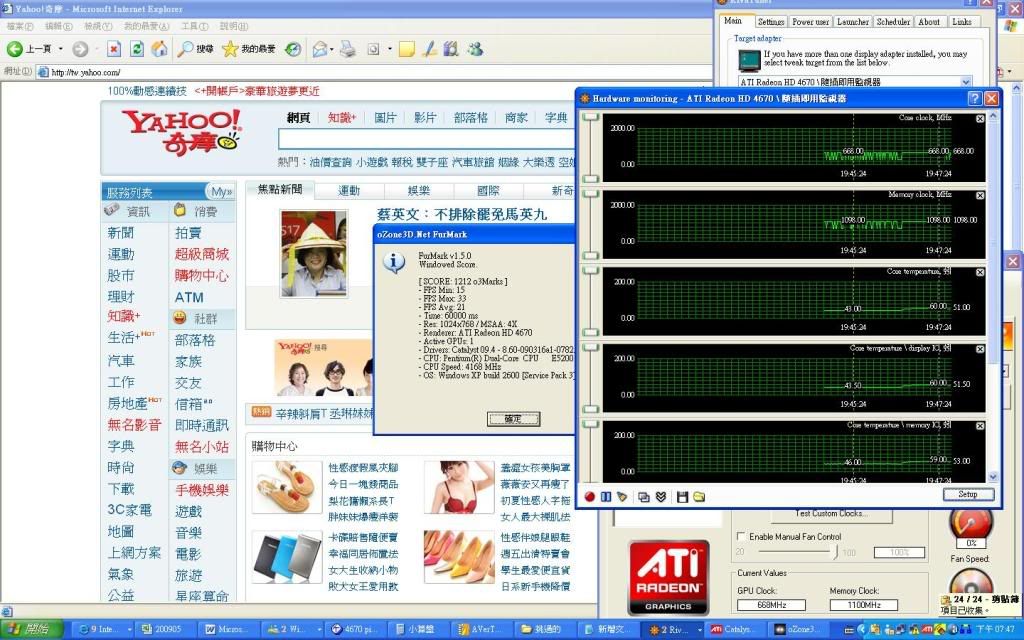The height and width of the screenshot is (640, 1024).
Task: Open RivaTuner Launcher tab
Action: [853, 22]
